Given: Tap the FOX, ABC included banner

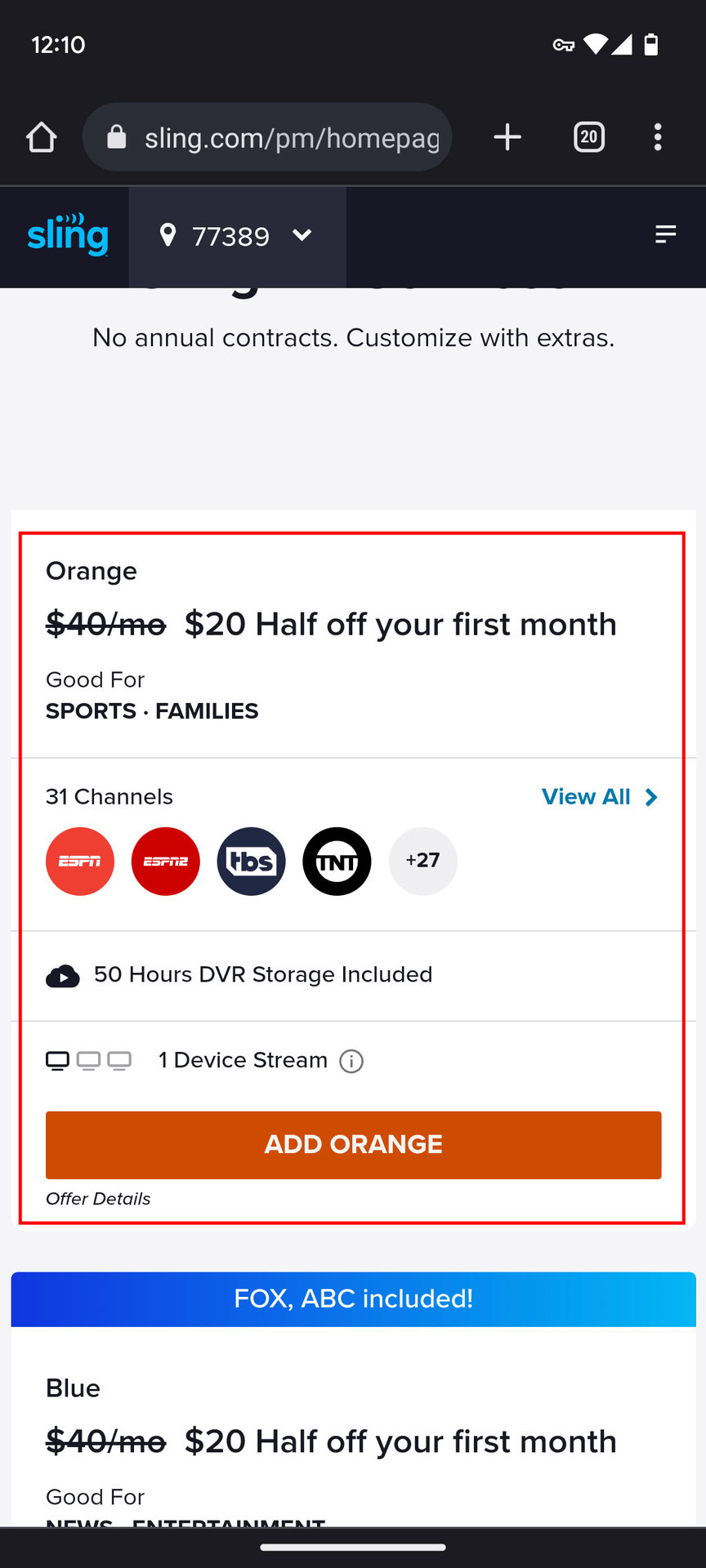Looking at the screenshot, I should click(x=353, y=1298).
